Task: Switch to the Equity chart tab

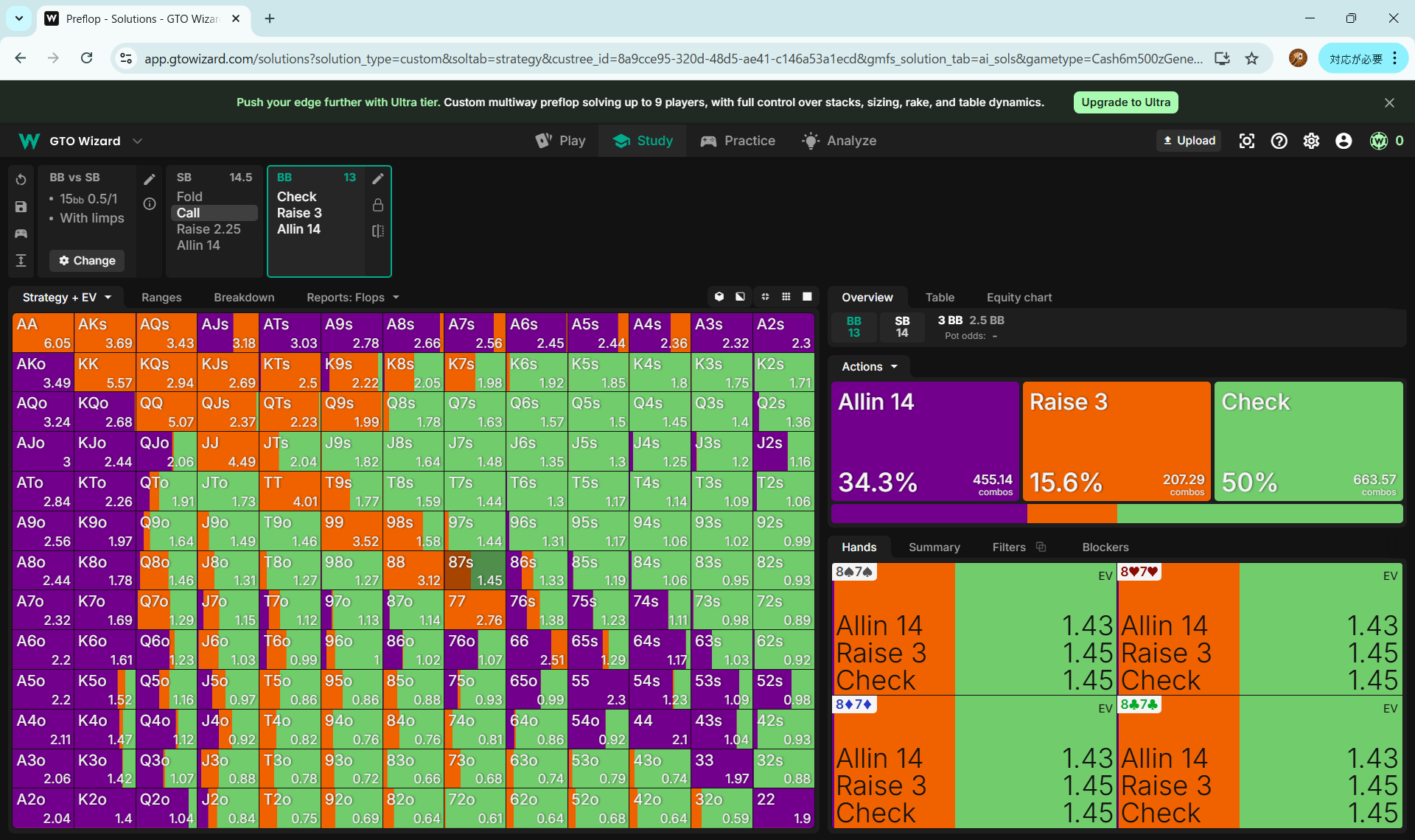Action: coord(1019,298)
